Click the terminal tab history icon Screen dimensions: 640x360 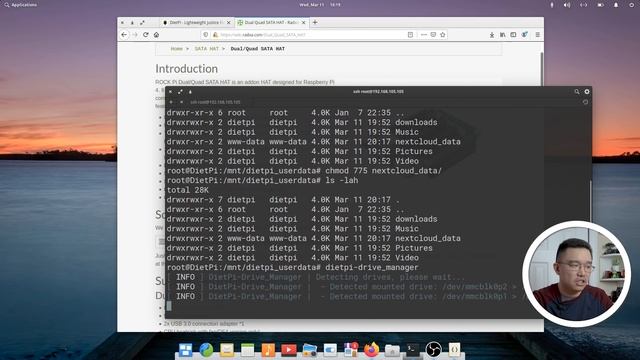[585, 102]
